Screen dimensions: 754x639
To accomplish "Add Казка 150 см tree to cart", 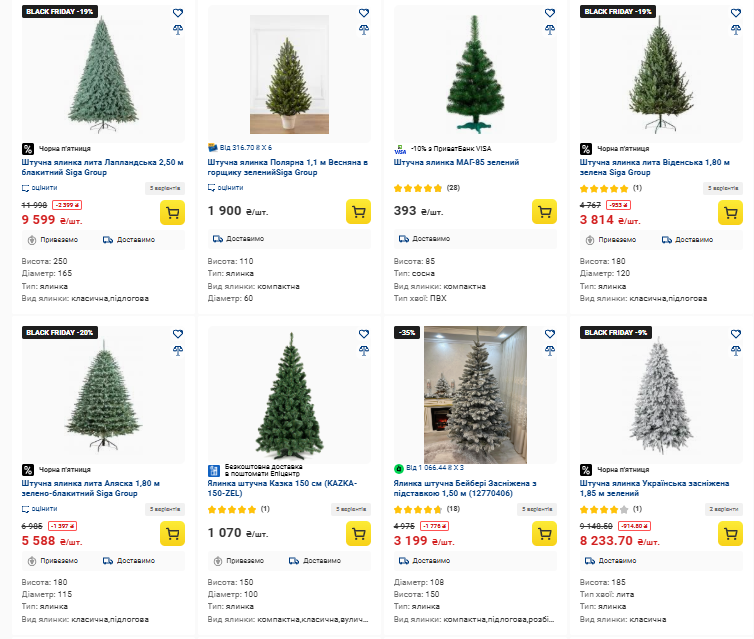I will click(358, 533).
